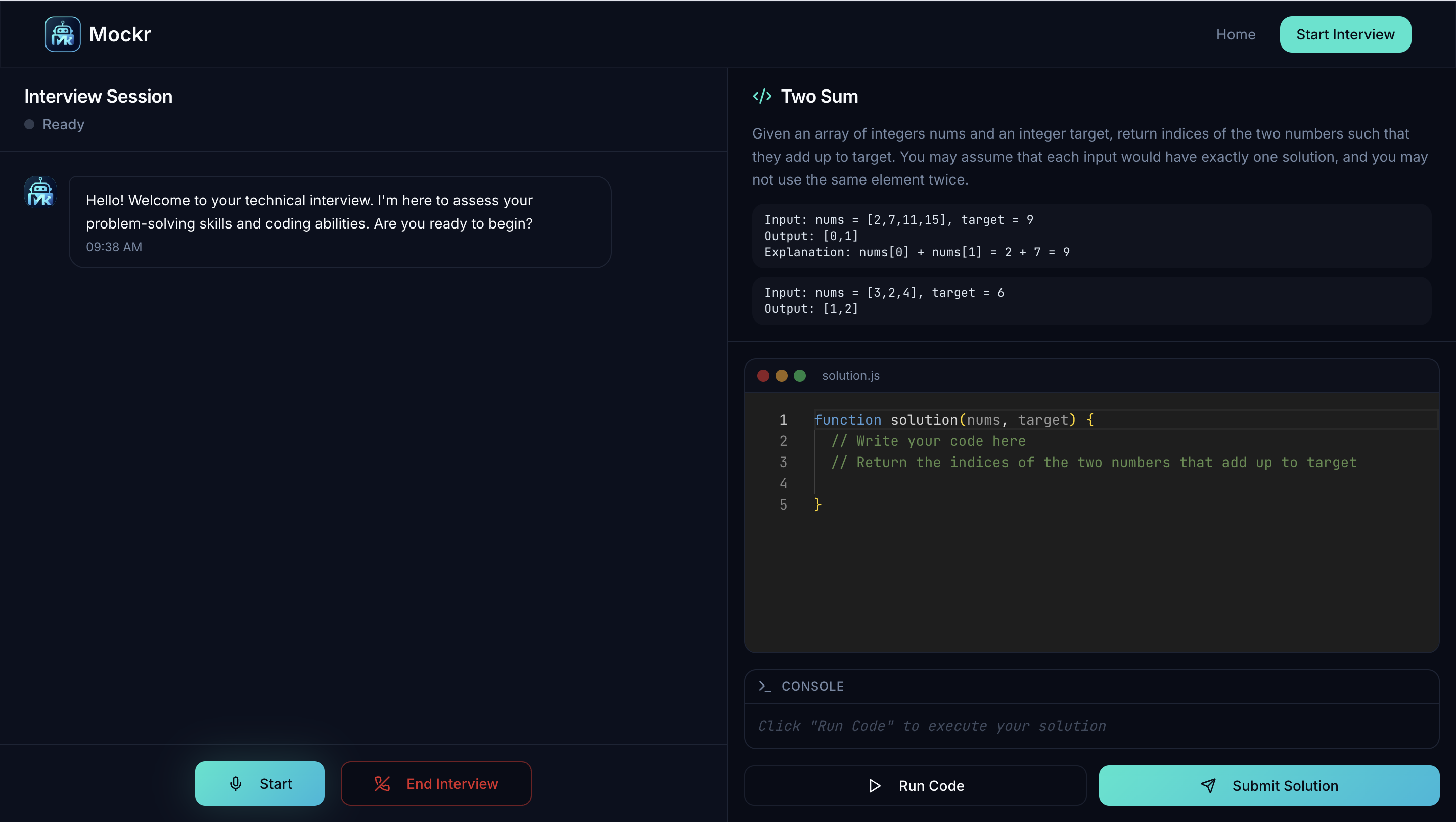The image size is (1456, 822).
Task: Click the Ready status indicator dot
Action: pos(29,124)
